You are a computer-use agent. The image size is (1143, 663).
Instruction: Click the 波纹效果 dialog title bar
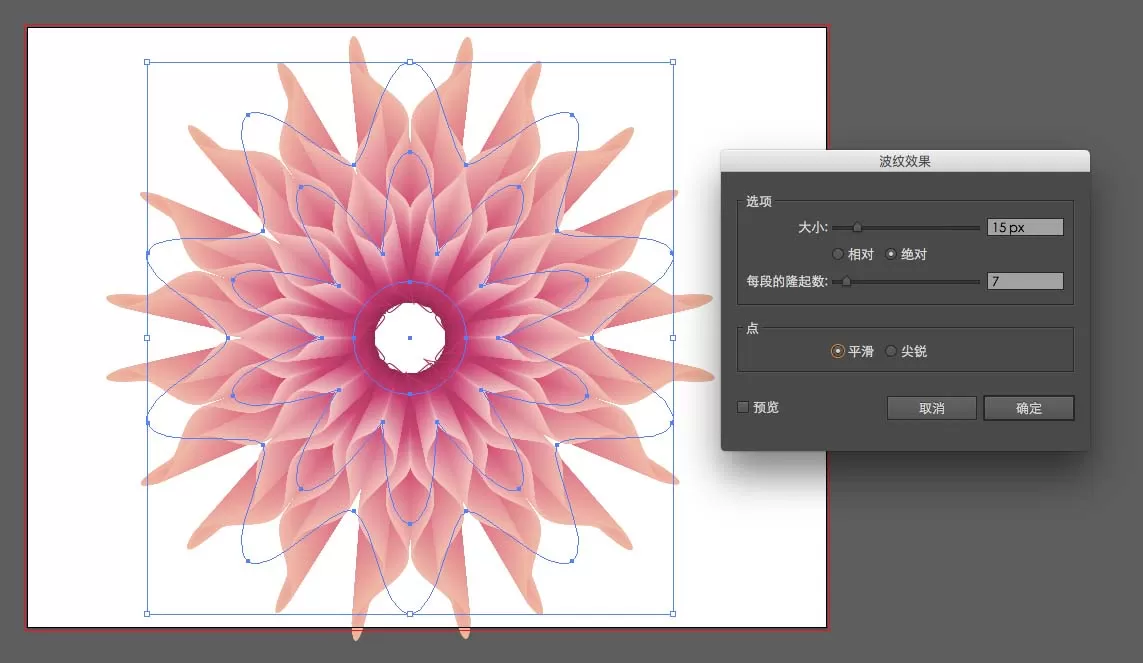(905, 161)
